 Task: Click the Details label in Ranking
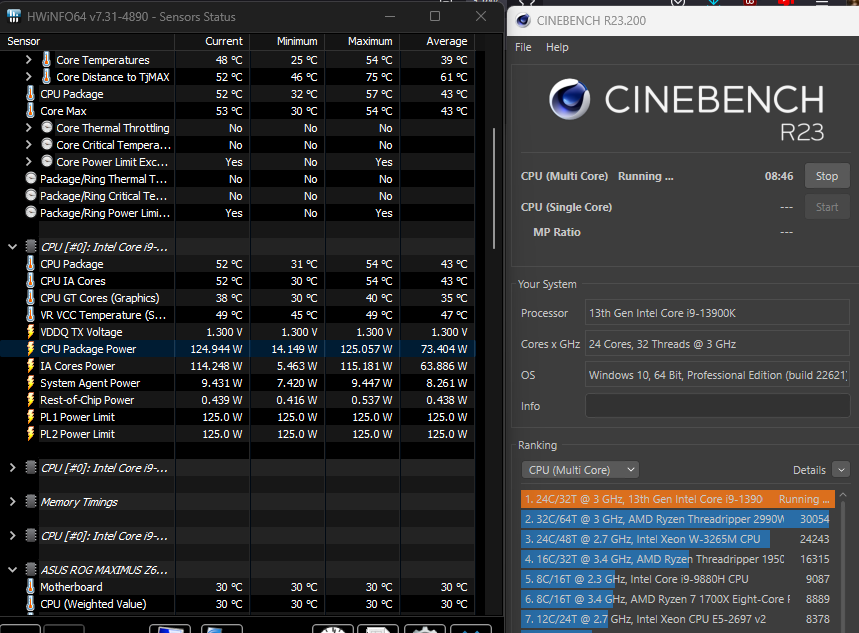coord(809,470)
